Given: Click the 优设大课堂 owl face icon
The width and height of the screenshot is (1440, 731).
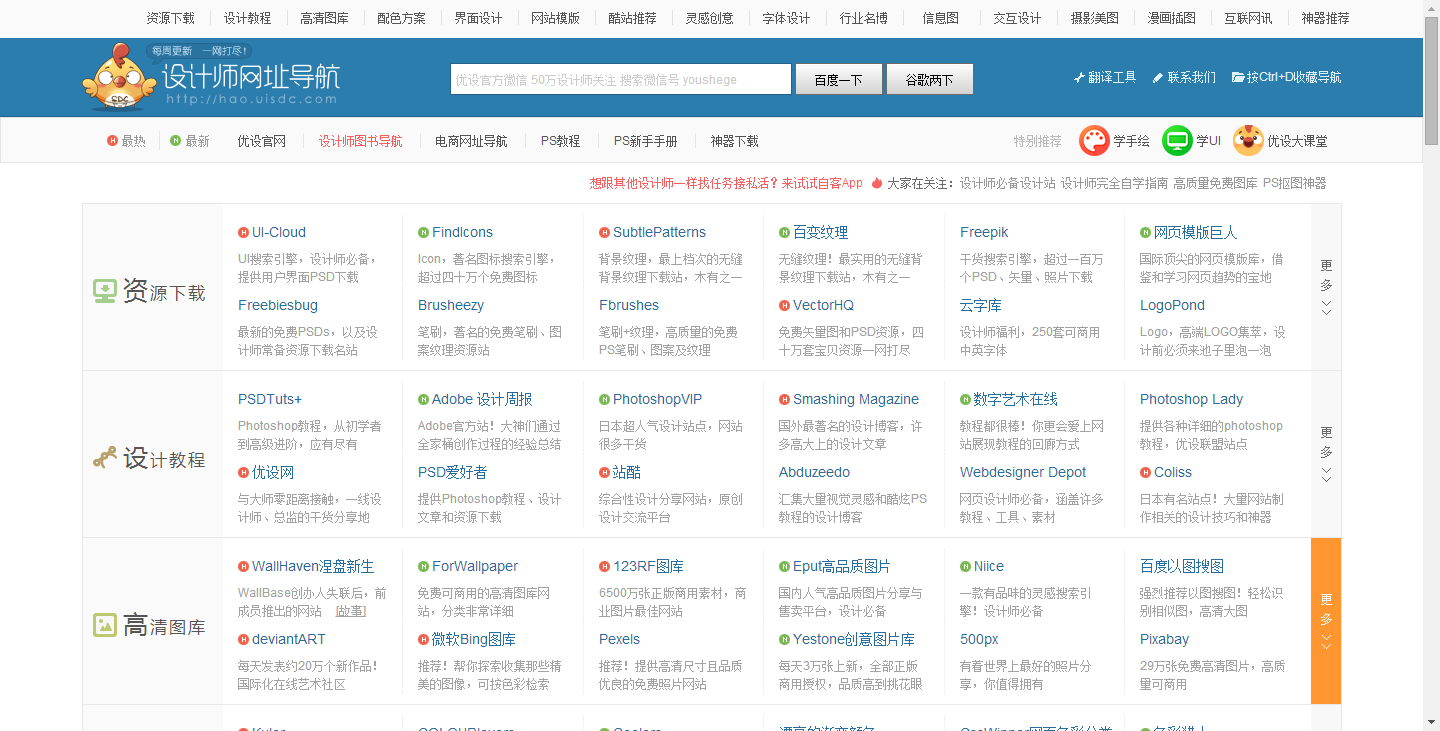Looking at the screenshot, I should click(1247, 140).
